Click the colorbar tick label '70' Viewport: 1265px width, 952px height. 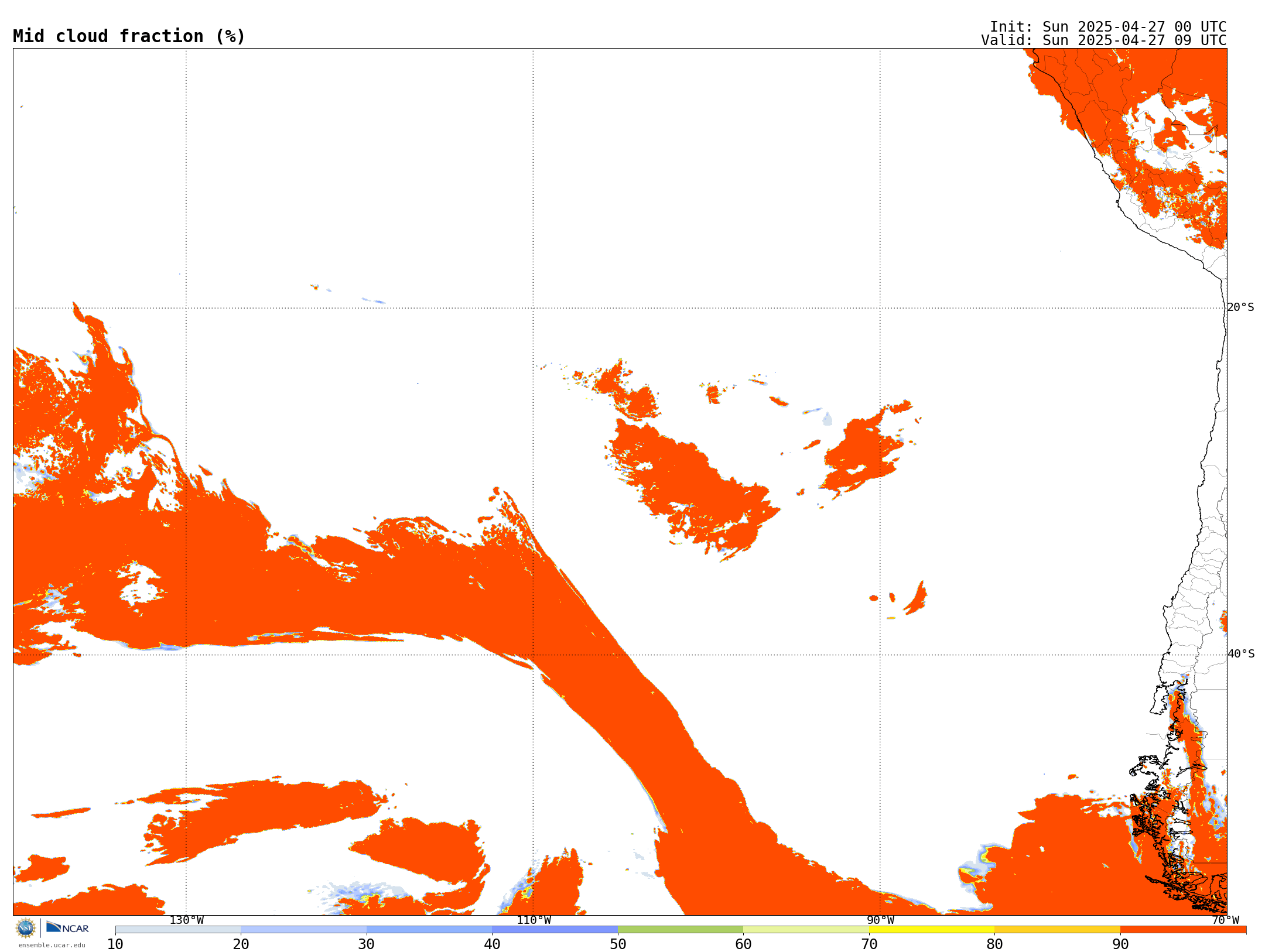coord(869,944)
